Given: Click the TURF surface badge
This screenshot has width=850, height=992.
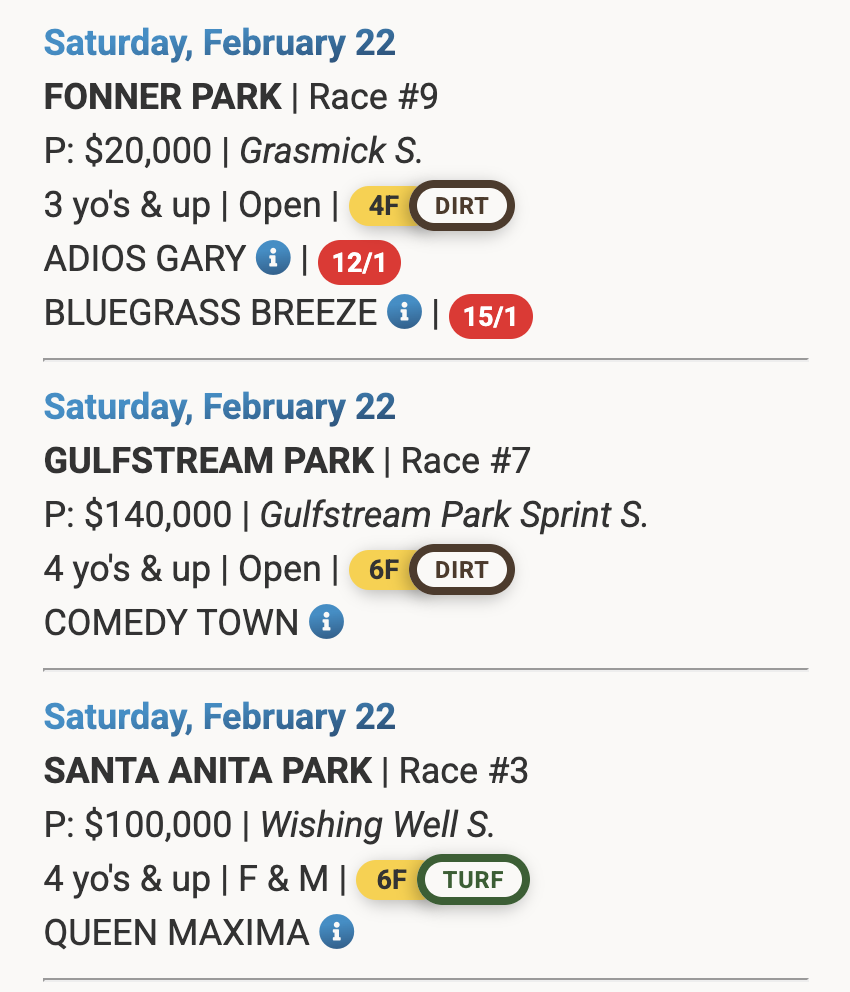Looking at the screenshot, I should coord(473,880).
